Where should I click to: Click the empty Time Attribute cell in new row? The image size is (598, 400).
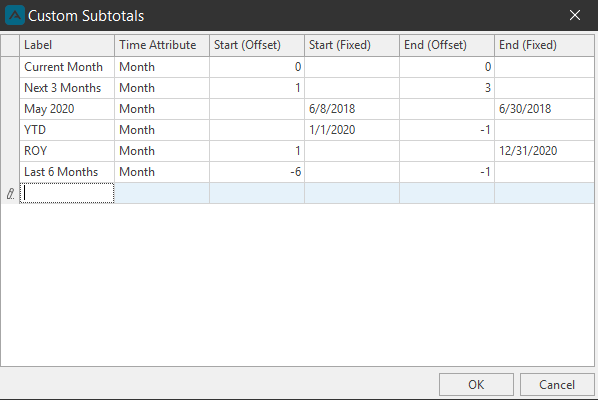[162, 193]
